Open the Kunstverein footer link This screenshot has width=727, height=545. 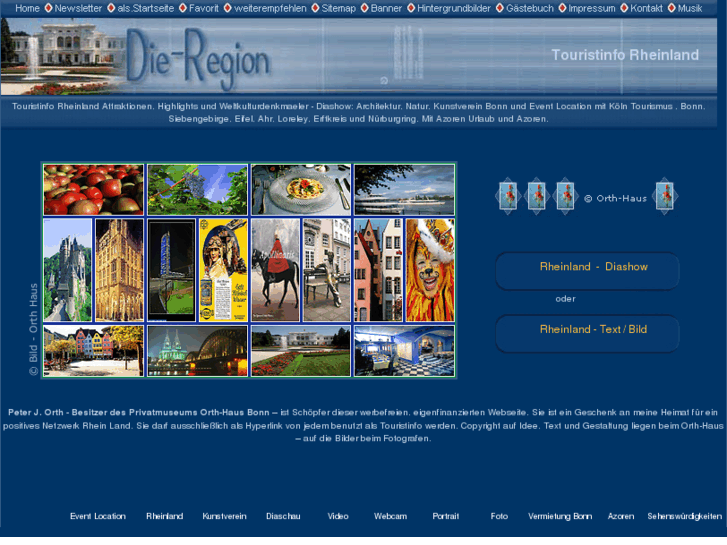click(224, 516)
